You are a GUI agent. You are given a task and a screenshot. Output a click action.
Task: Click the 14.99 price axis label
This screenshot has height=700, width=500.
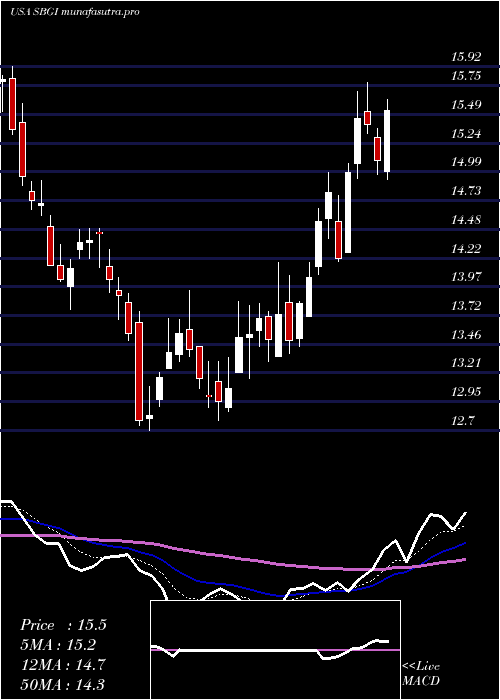(x=466, y=162)
